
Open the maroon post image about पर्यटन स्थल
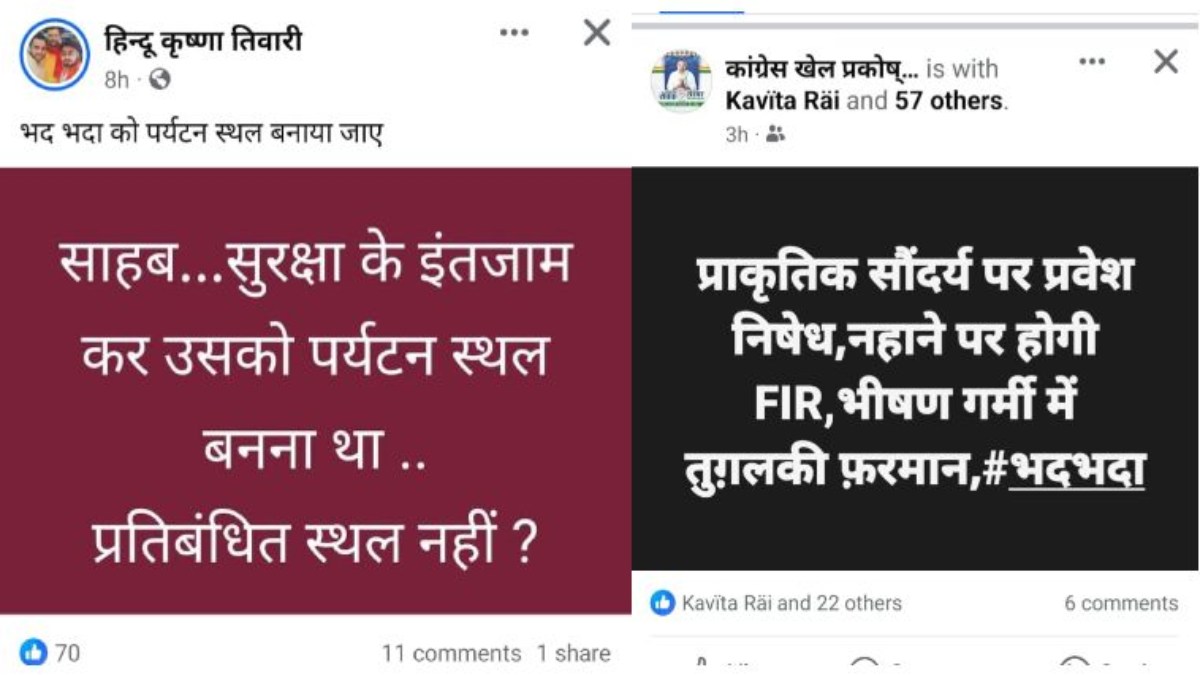(x=316, y=391)
